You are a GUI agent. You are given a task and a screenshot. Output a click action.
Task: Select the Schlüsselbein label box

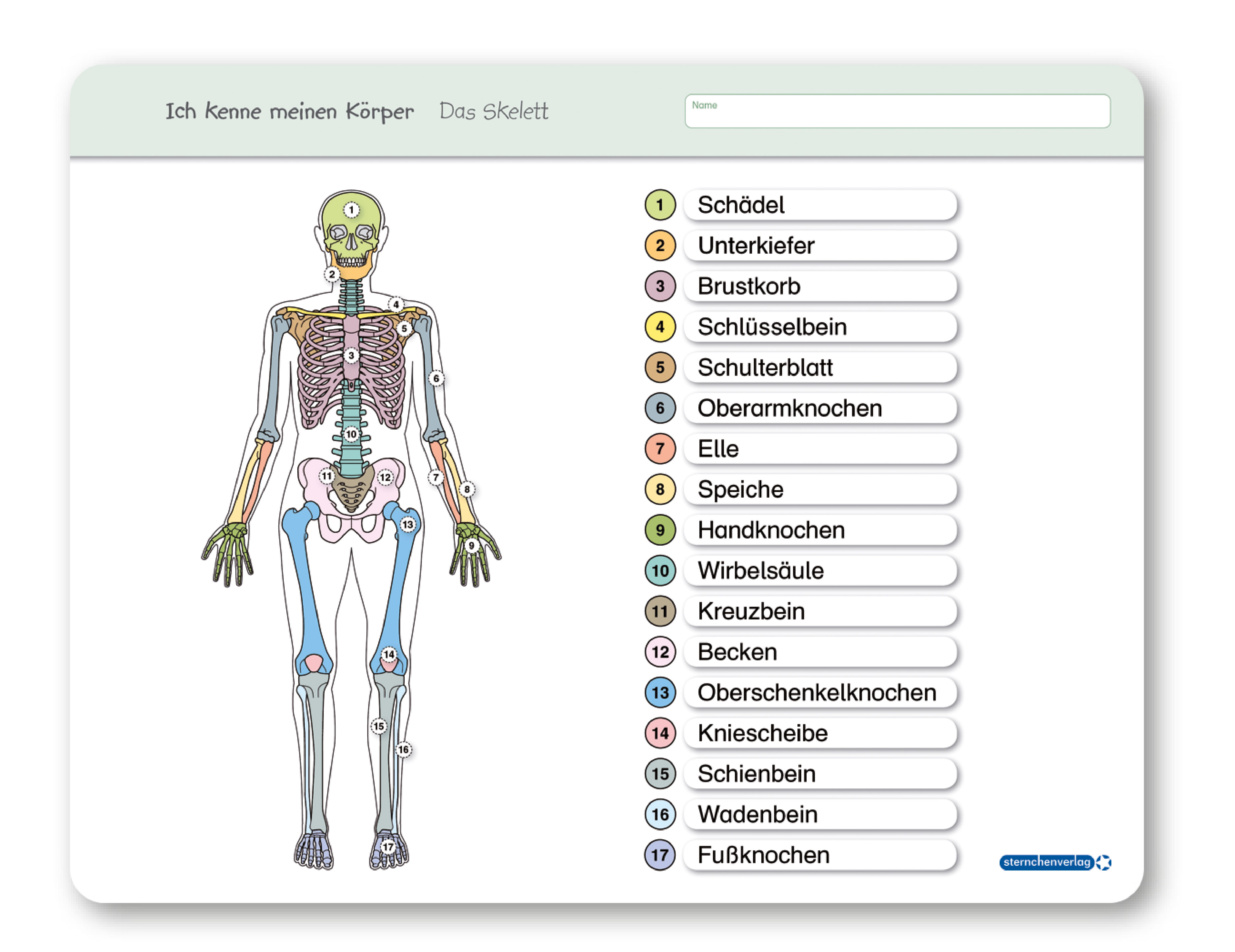pyautogui.click(x=820, y=327)
